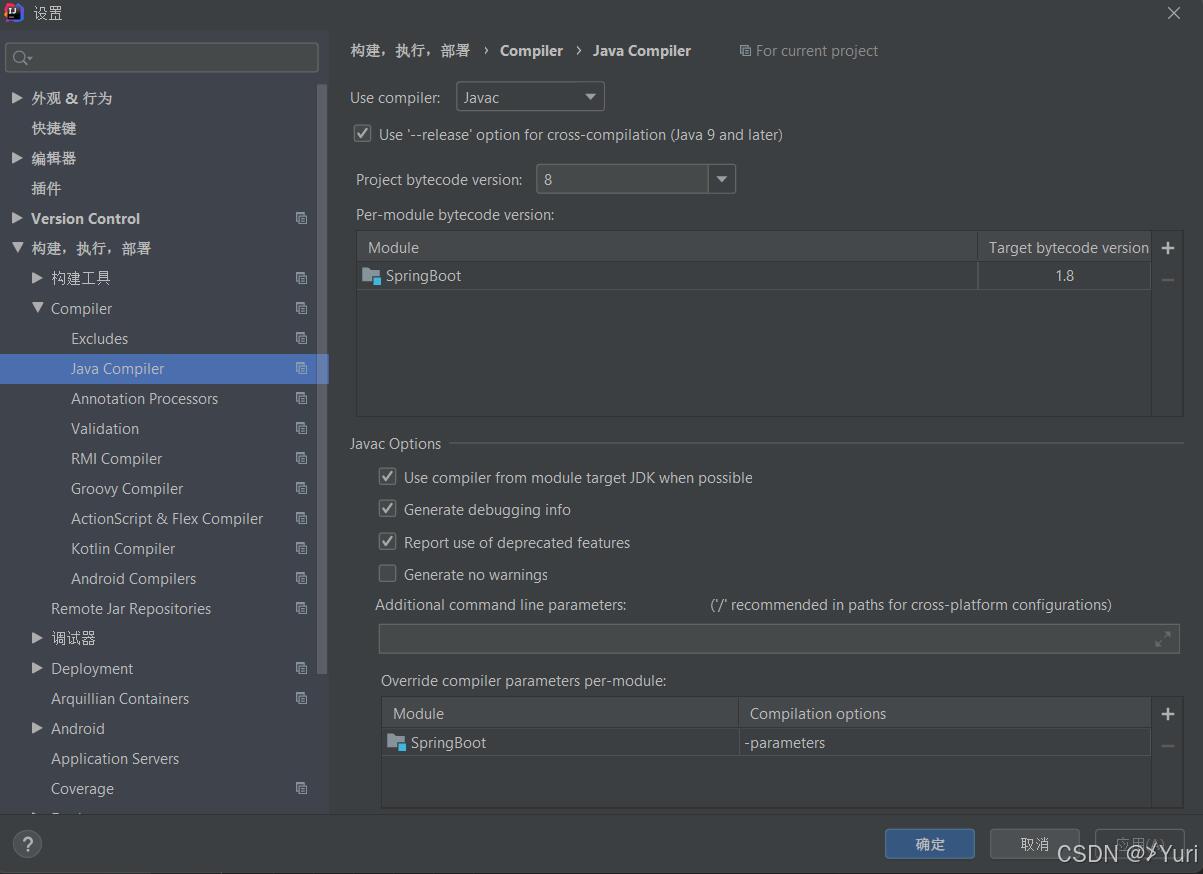Open the Project bytecode version dropdown
This screenshot has height=874, width=1203.
721,179
